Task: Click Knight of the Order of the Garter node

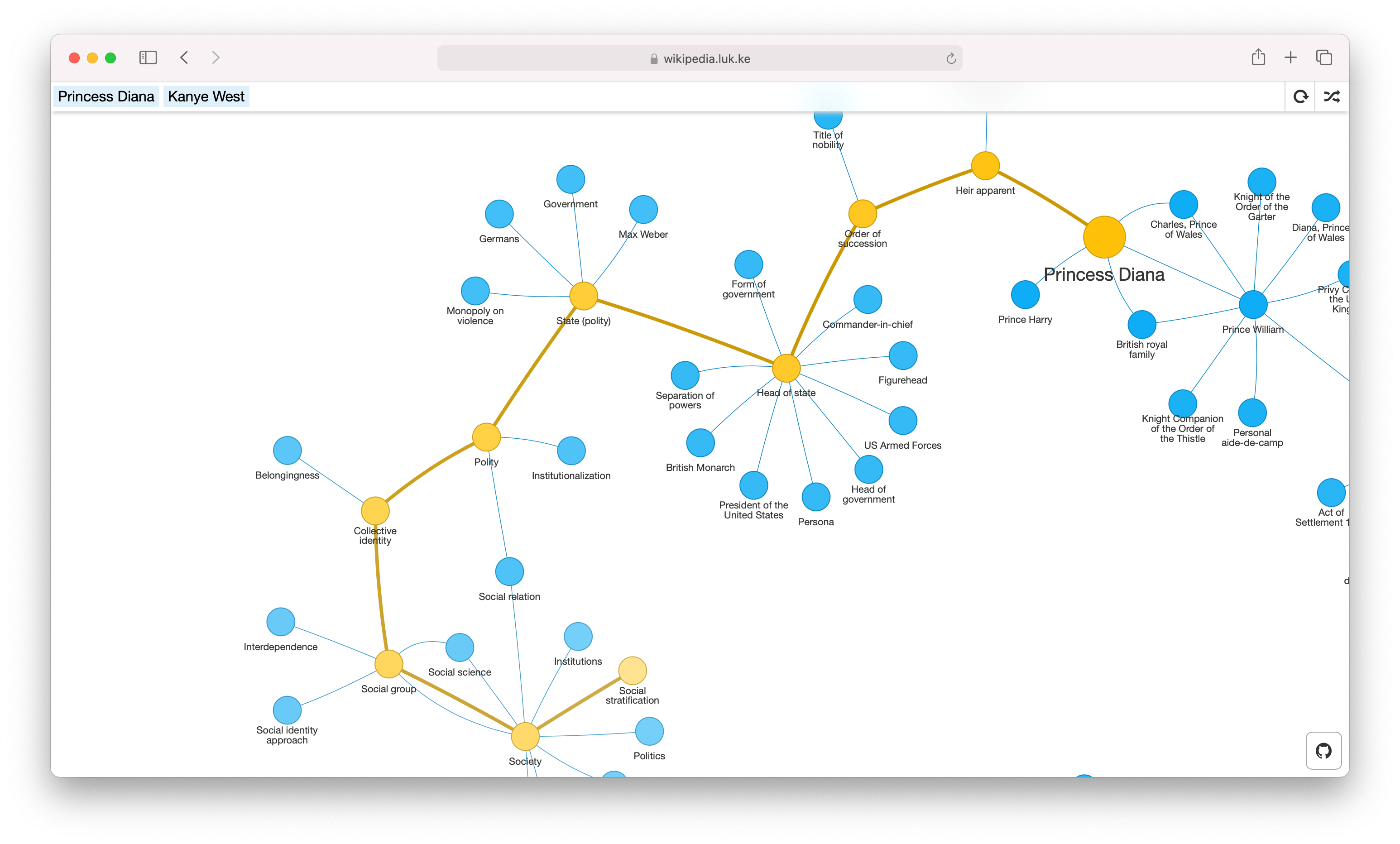Action: (x=1261, y=182)
